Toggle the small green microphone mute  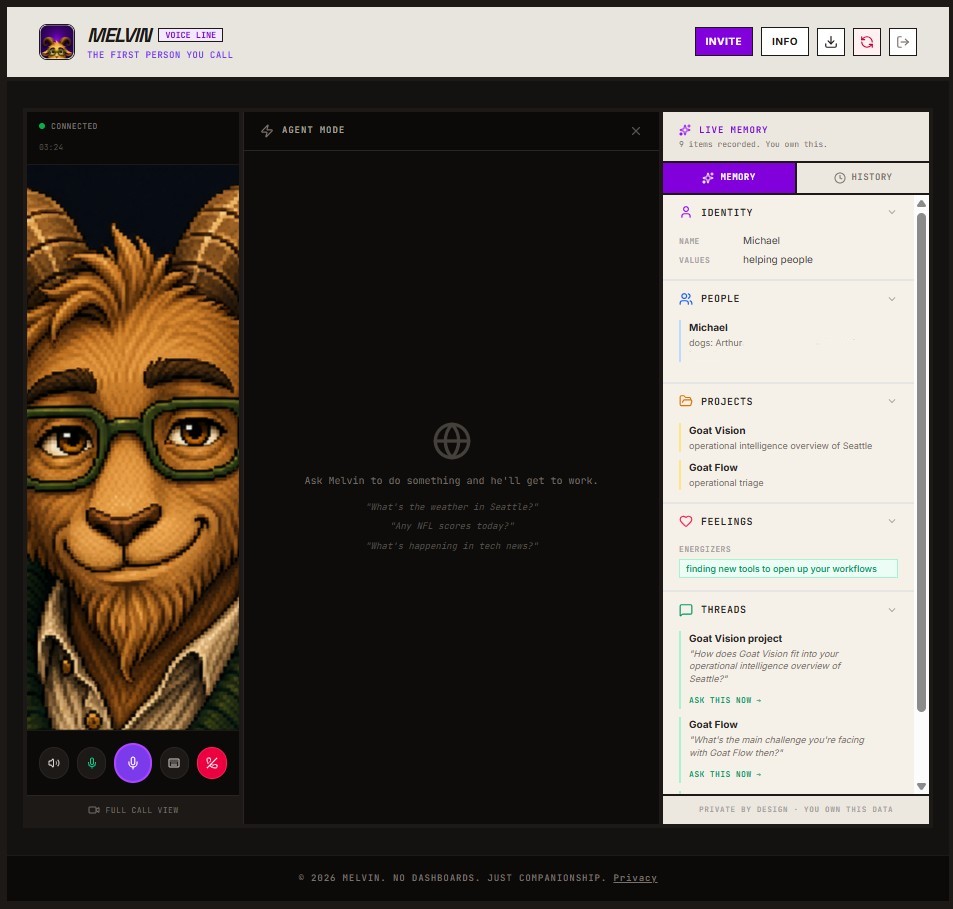point(92,763)
